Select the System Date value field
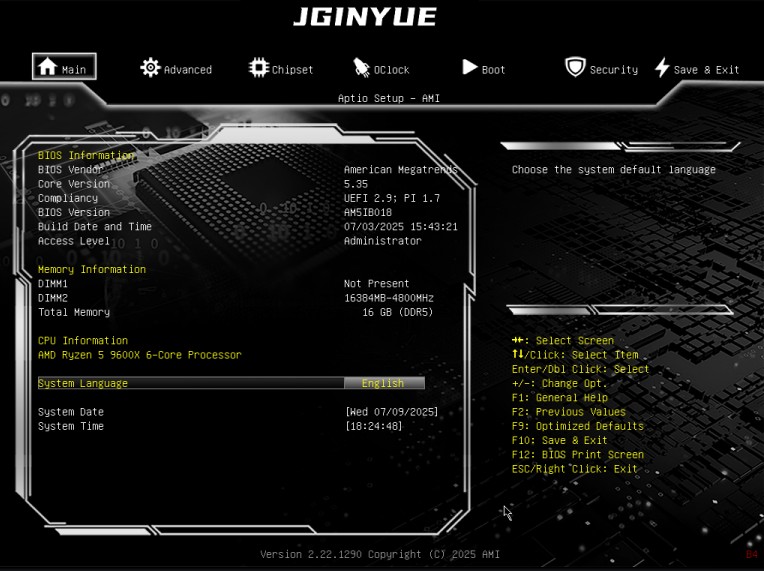The image size is (764, 571). coord(392,412)
